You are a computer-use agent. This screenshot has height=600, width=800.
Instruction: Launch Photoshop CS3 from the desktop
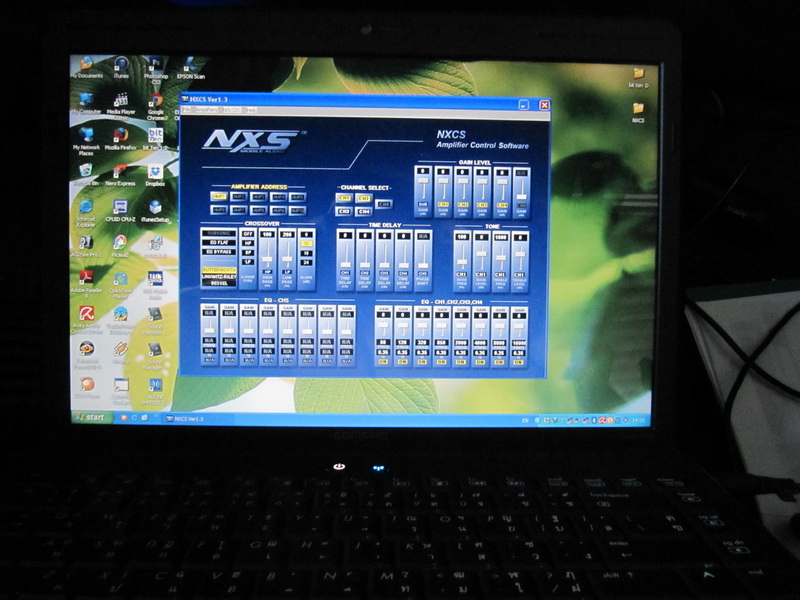coord(156,70)
